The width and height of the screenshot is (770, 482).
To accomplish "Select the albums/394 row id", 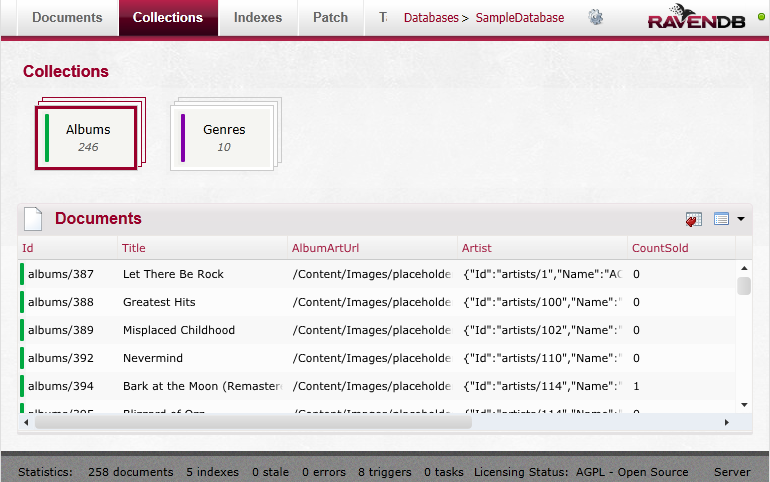I will tap(61, 386).
